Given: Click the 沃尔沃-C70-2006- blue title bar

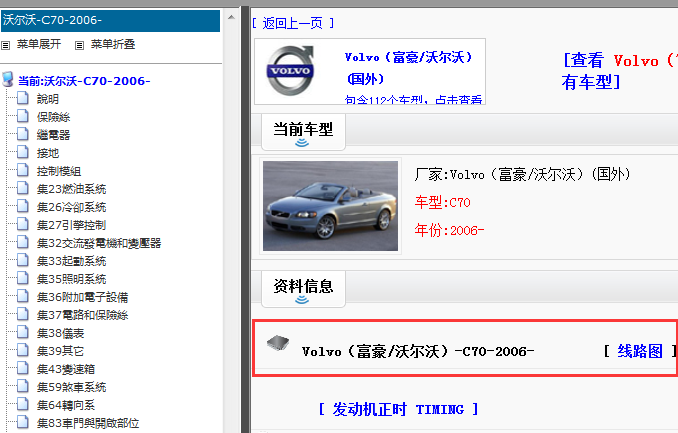Looking at the screenshot, I should tap(111, 20).
